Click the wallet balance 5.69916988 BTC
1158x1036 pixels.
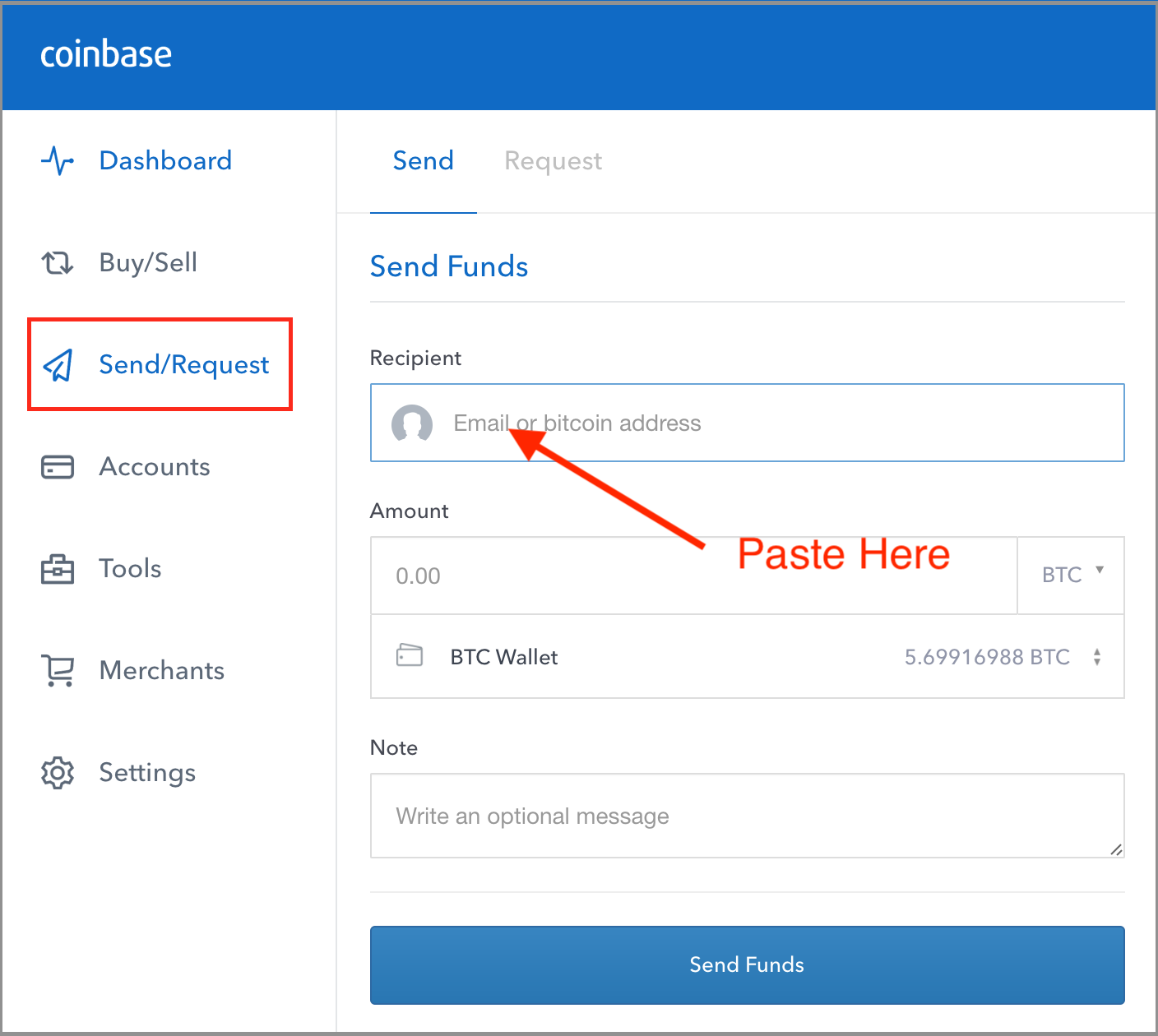pos(987,657)
